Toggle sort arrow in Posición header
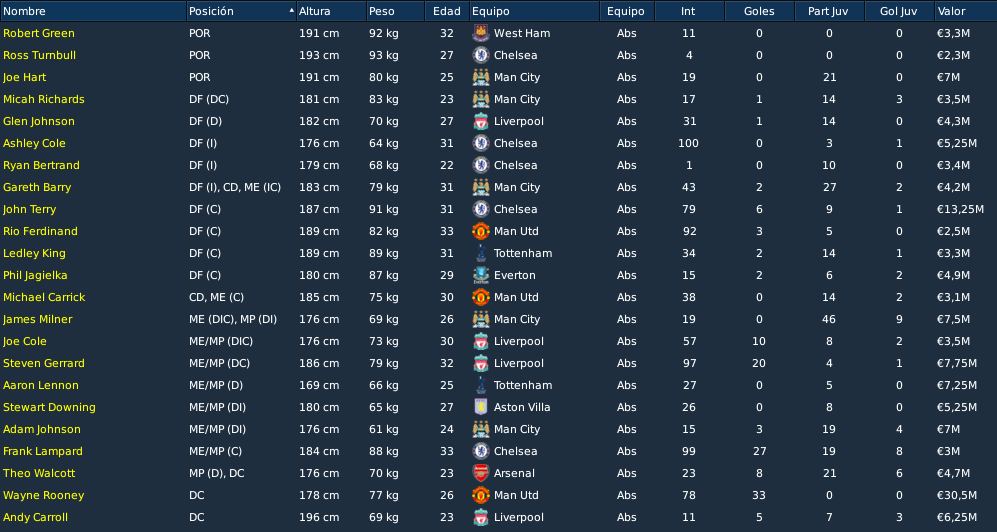The width and height of the screenshot is (997, 532). point(291,11)
